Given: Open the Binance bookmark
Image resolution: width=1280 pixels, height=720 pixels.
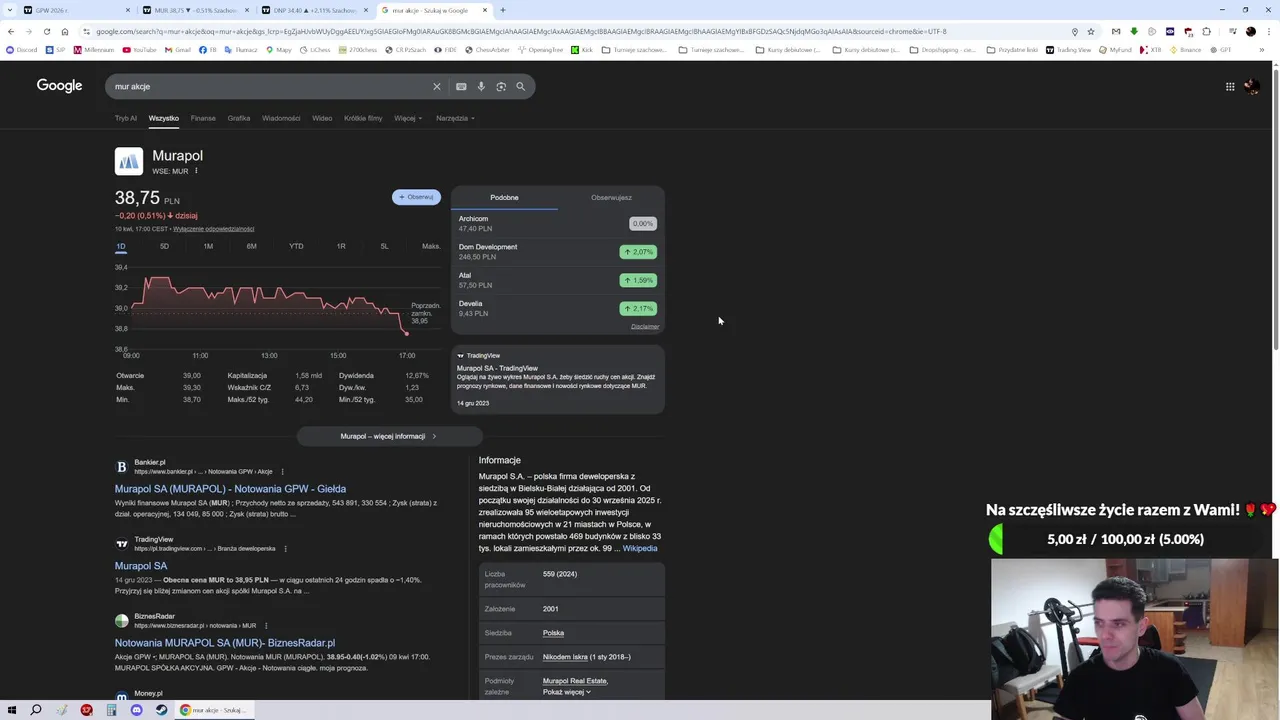Looking at the screenshot, I should 1185,50.
